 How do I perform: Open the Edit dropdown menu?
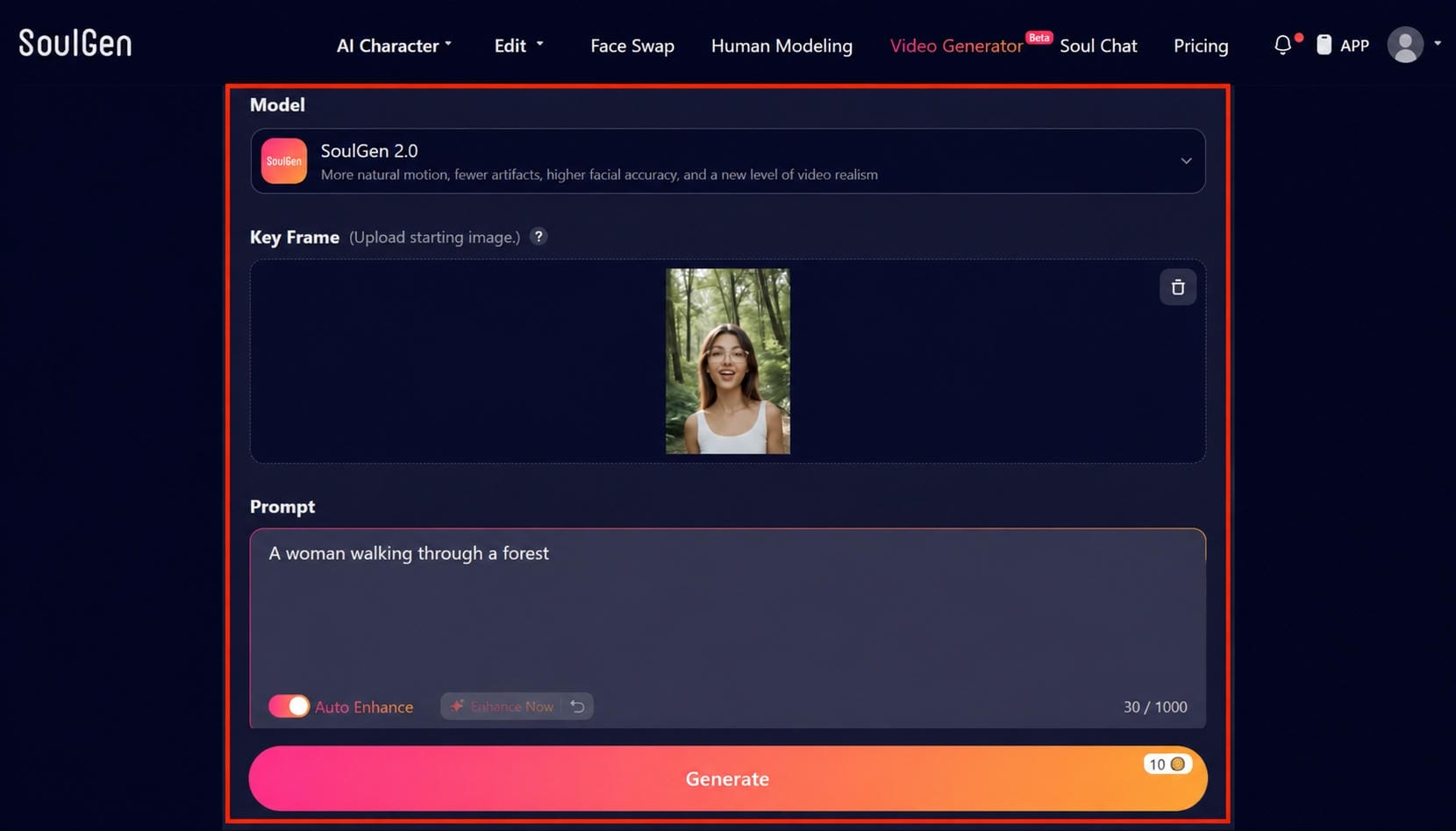[x=518, y=46]
